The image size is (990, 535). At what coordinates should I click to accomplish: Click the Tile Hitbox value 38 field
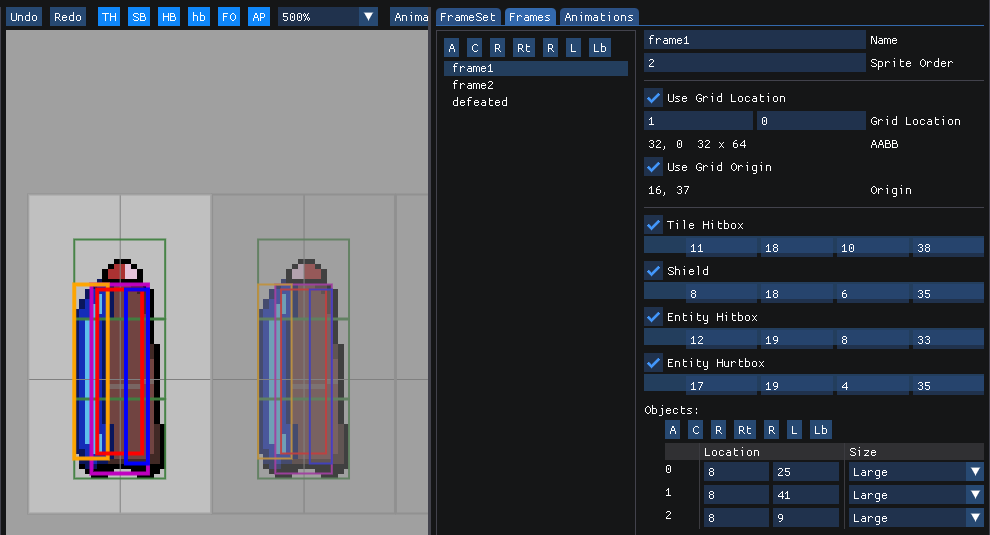click(948, 248)
